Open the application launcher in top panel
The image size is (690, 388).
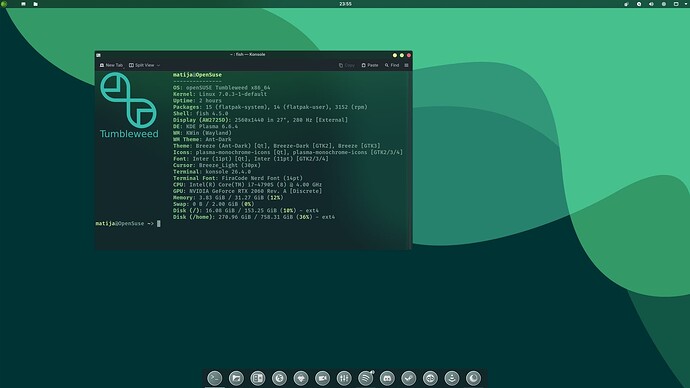coord(4,4)
